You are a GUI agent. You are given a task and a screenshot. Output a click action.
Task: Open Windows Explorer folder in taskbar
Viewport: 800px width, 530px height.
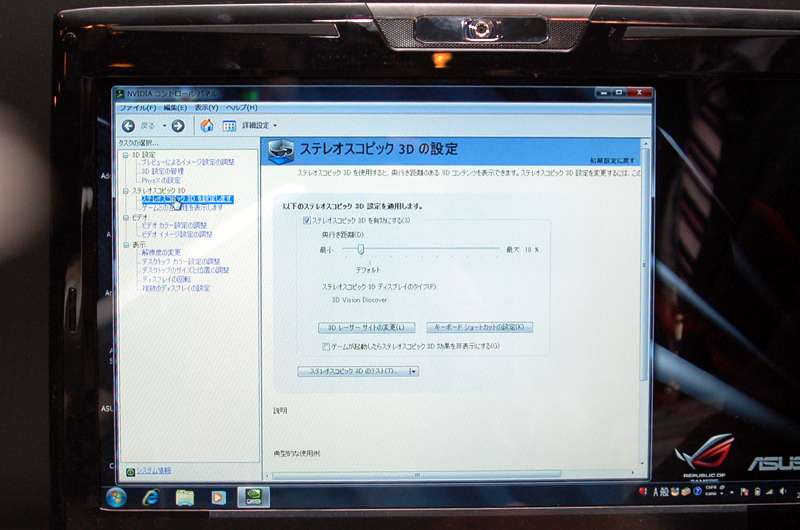tap(185, 497)
